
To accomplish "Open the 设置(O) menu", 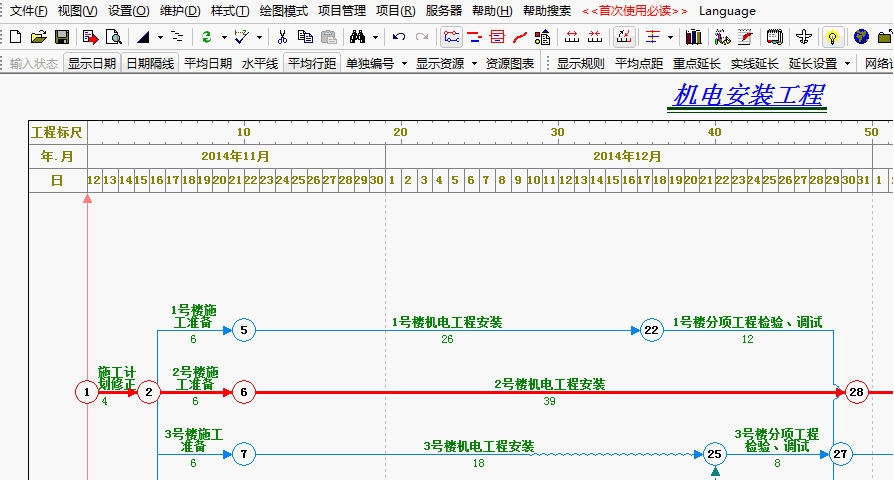I will [129, 11].
